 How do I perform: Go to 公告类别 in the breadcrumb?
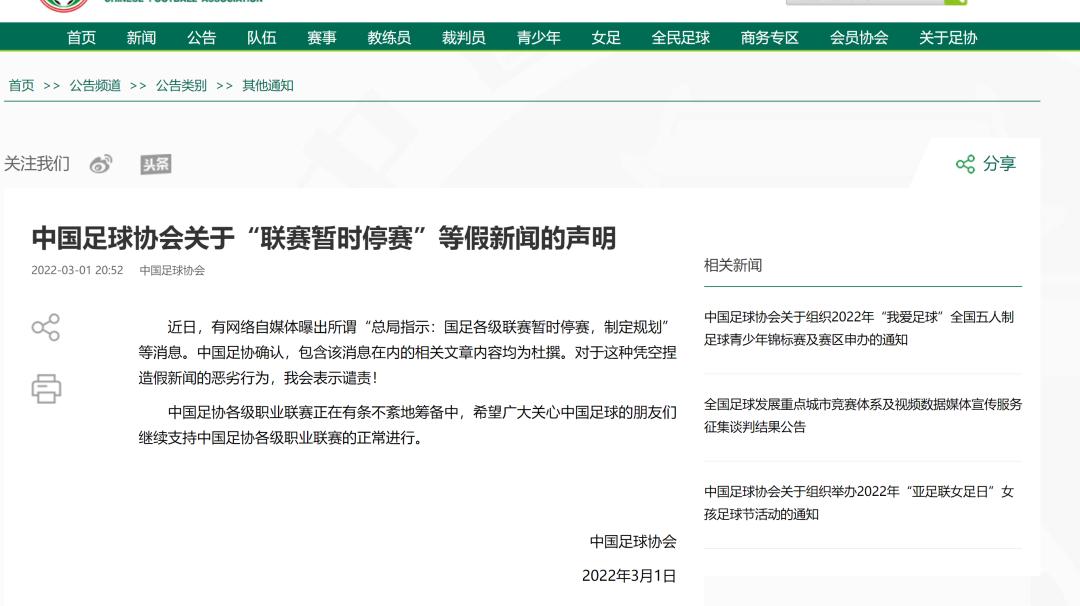(x=181, y=85)
